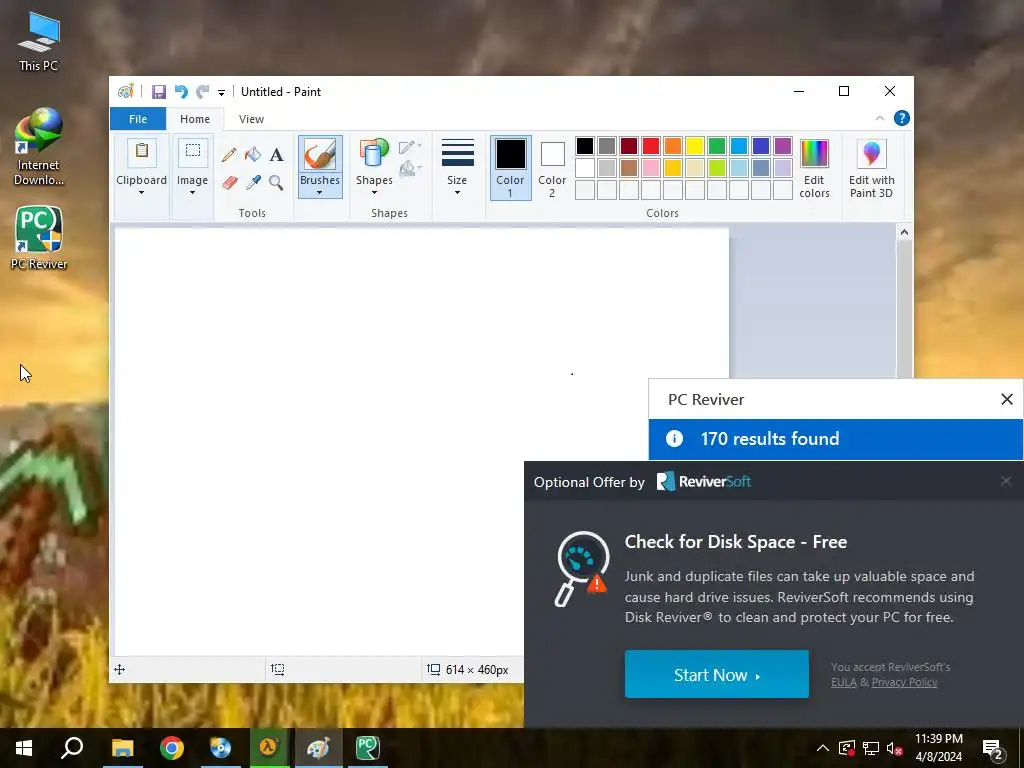Click the Redo arrow in title bar
The width and height of the screenshot is (1024, 768).
[x=203, y=92]
